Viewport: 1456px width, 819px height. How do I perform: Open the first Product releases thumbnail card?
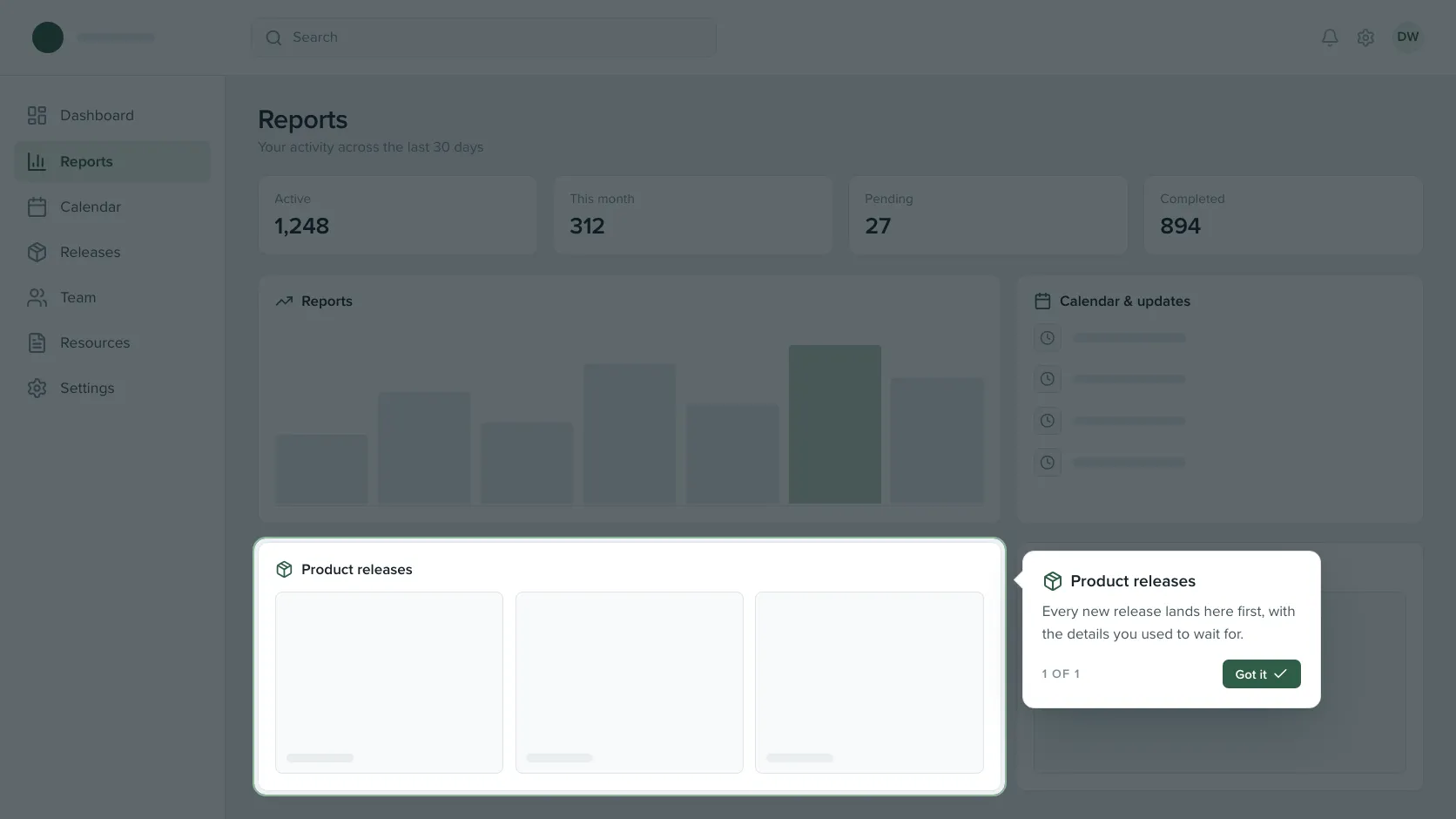tap(389, 682)
